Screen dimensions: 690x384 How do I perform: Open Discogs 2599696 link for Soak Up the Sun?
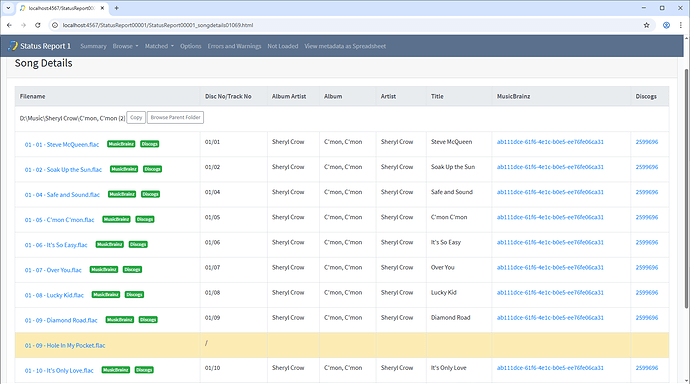pos(647,167)
